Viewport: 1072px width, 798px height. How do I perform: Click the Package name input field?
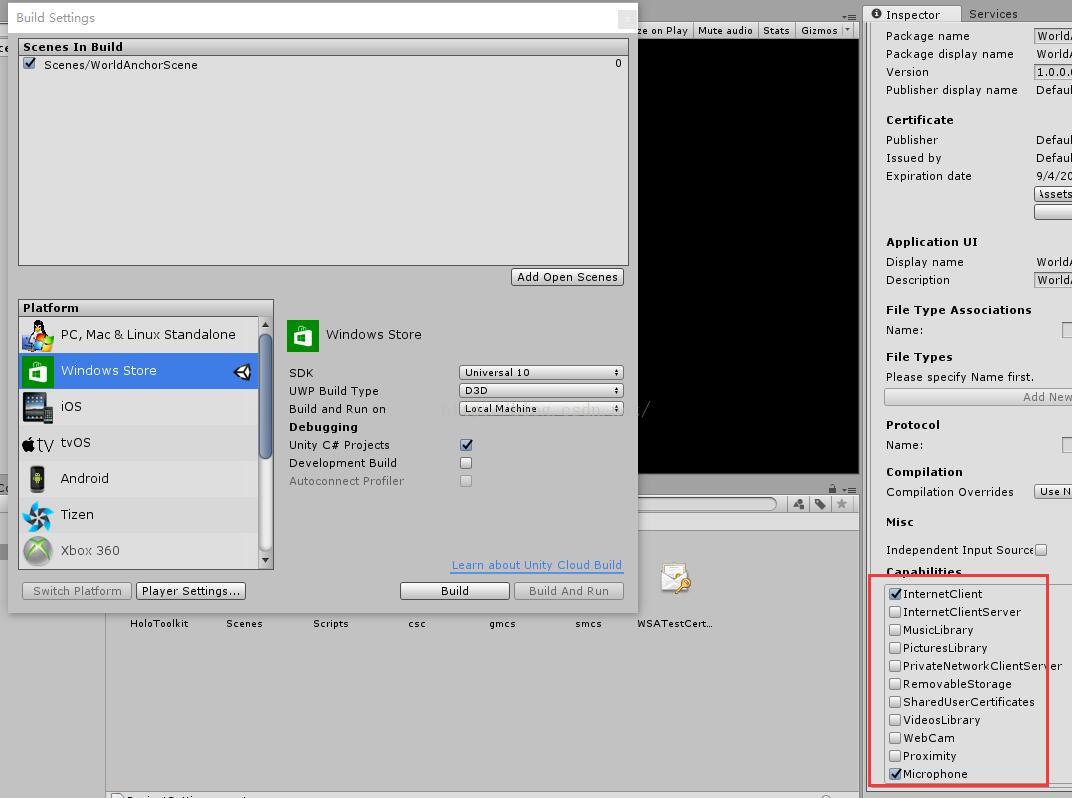point(1053,36)
